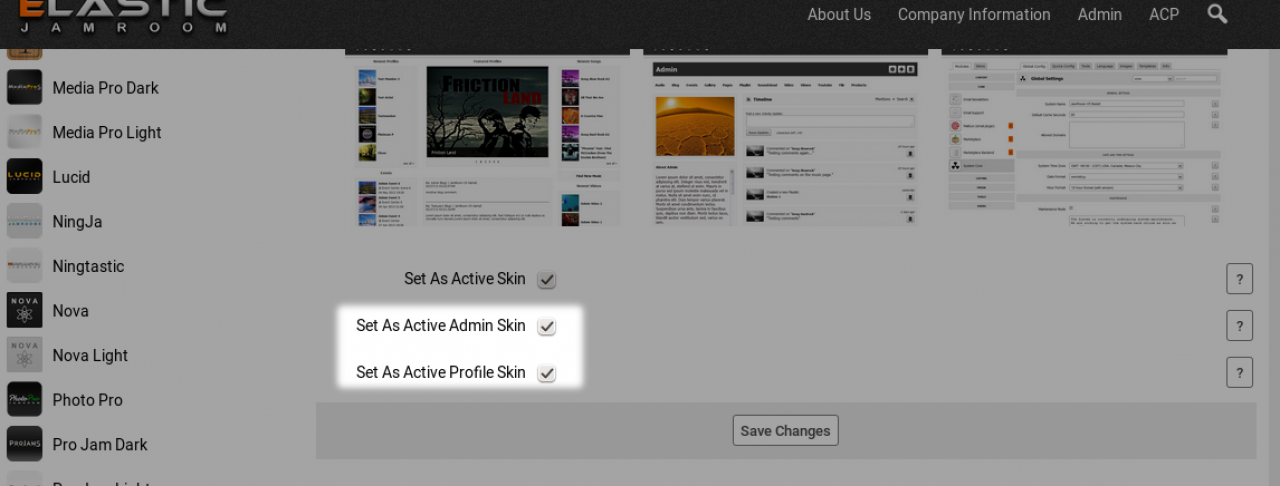Open the Nova Light skin link
Image resolution: width=1280 pixels, height=486 pixels.
tap(90, 355)
